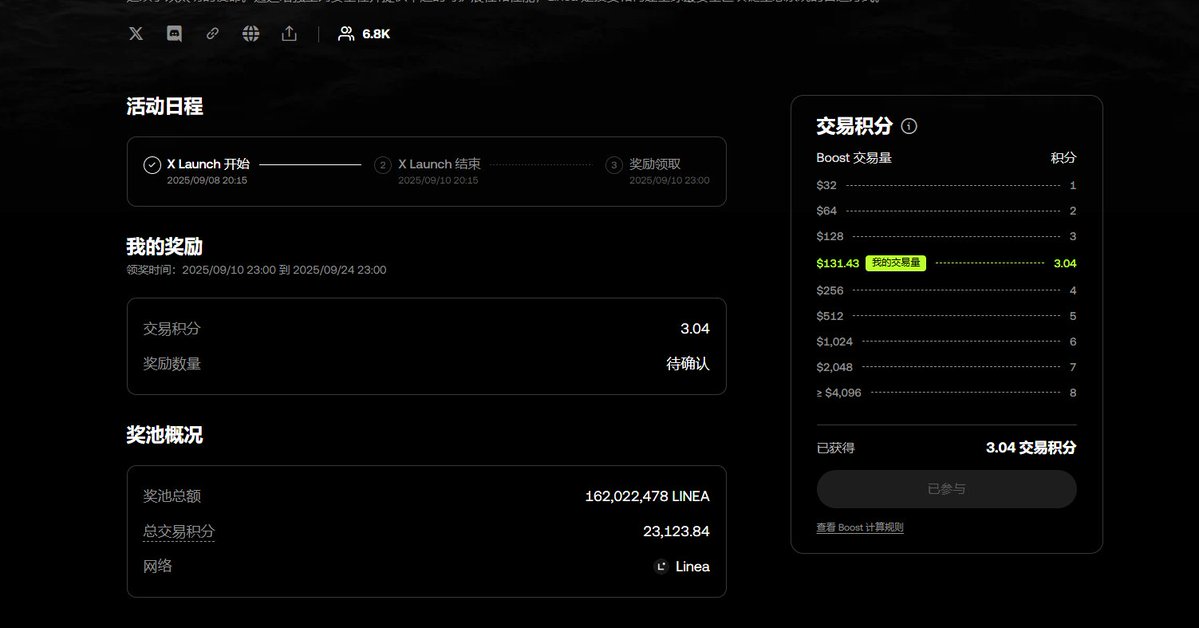Click the 我的奖励 heading
Screen dimensions: 1199x628
click(x=164, y=246)
